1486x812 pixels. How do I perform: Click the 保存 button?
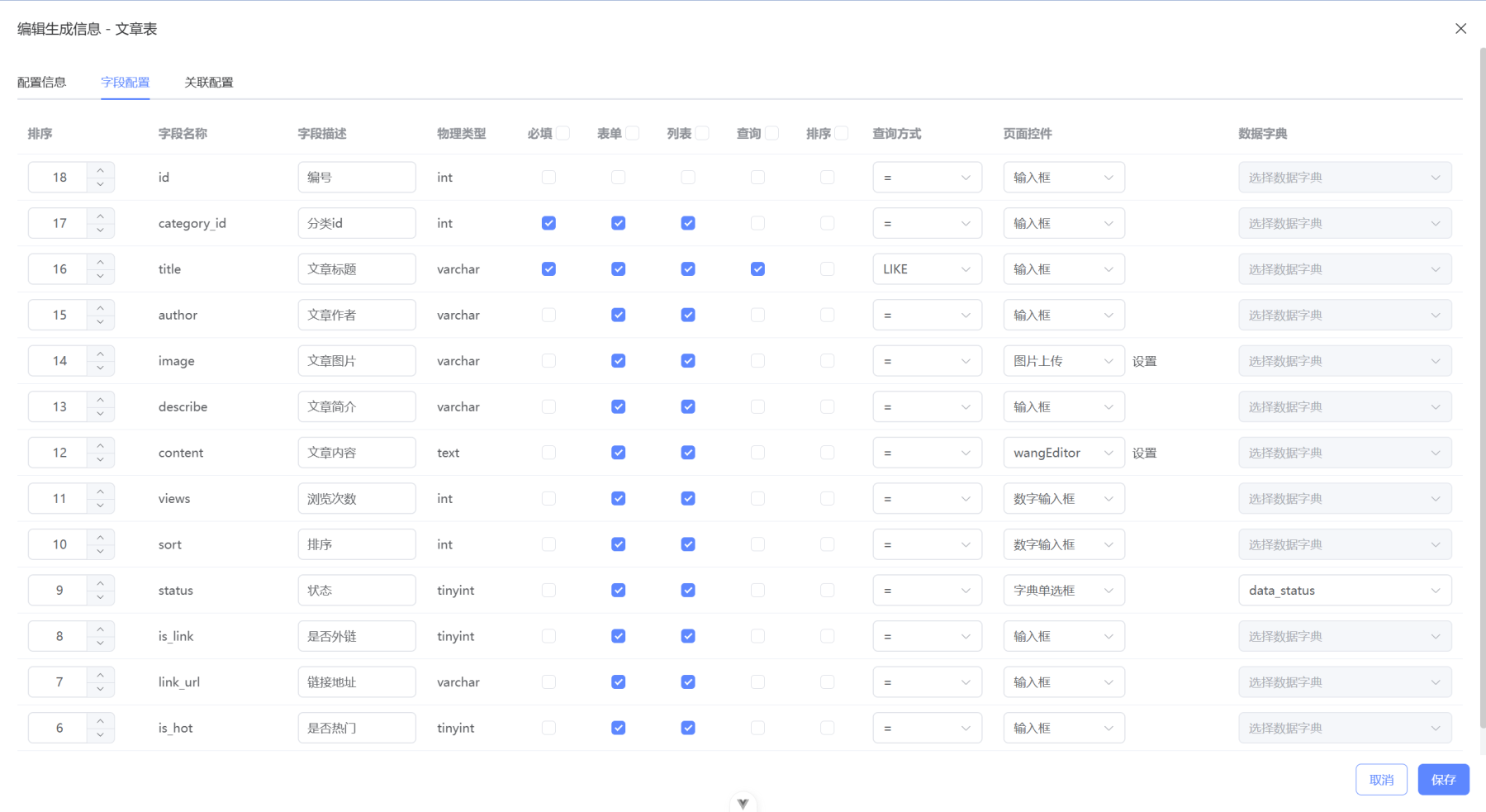pyautogui.click(x=1443, y=780)
